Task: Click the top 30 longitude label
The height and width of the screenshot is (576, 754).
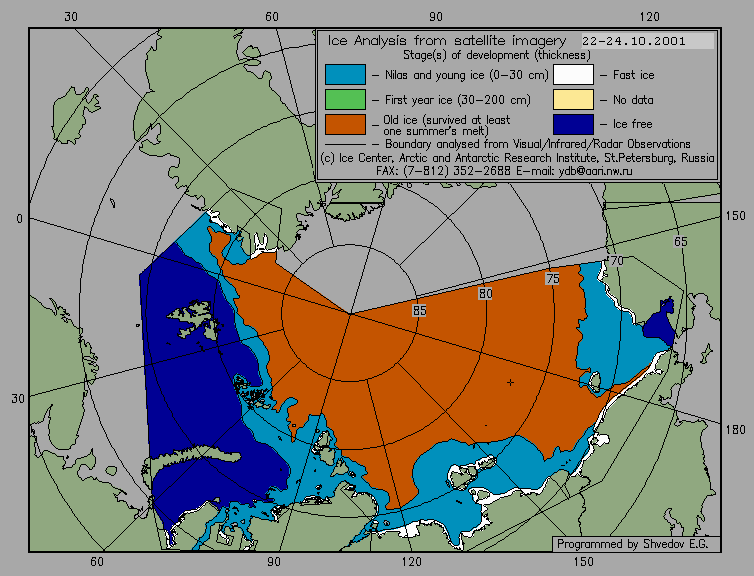Action: click(71, 17)
